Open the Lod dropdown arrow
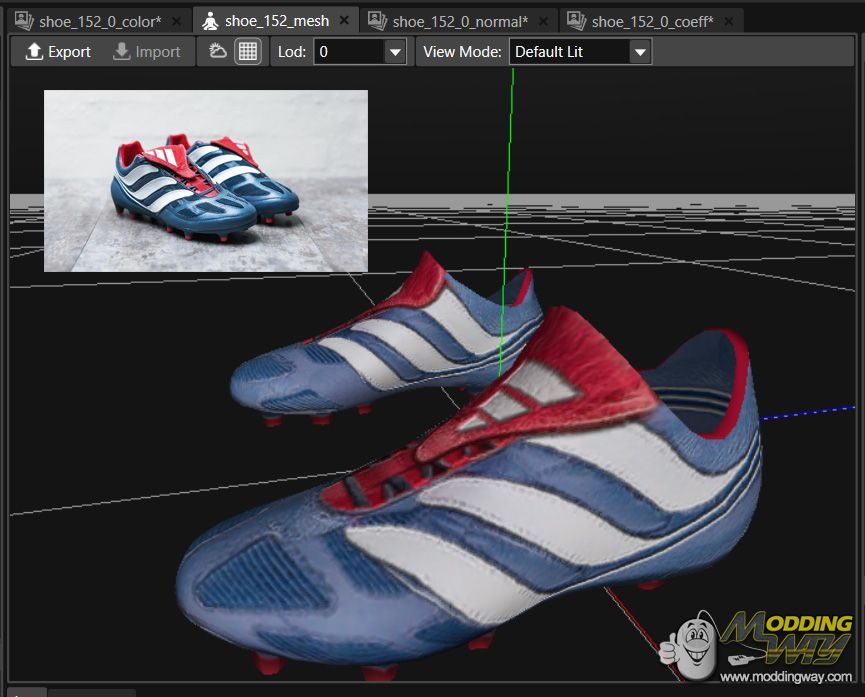The height and width of the screenshot is (697, 865). click(395, 52)
